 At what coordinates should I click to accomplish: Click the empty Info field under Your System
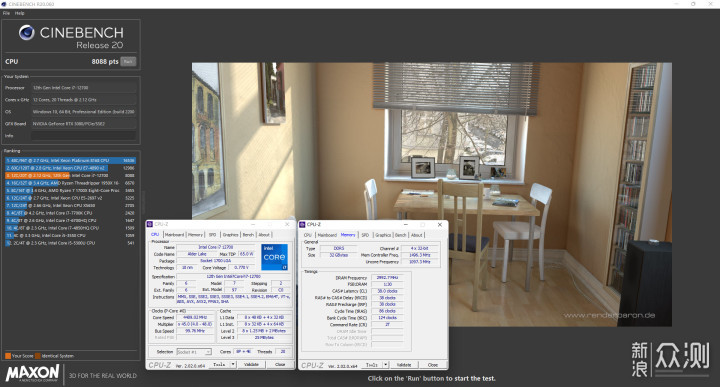(84, 136)
